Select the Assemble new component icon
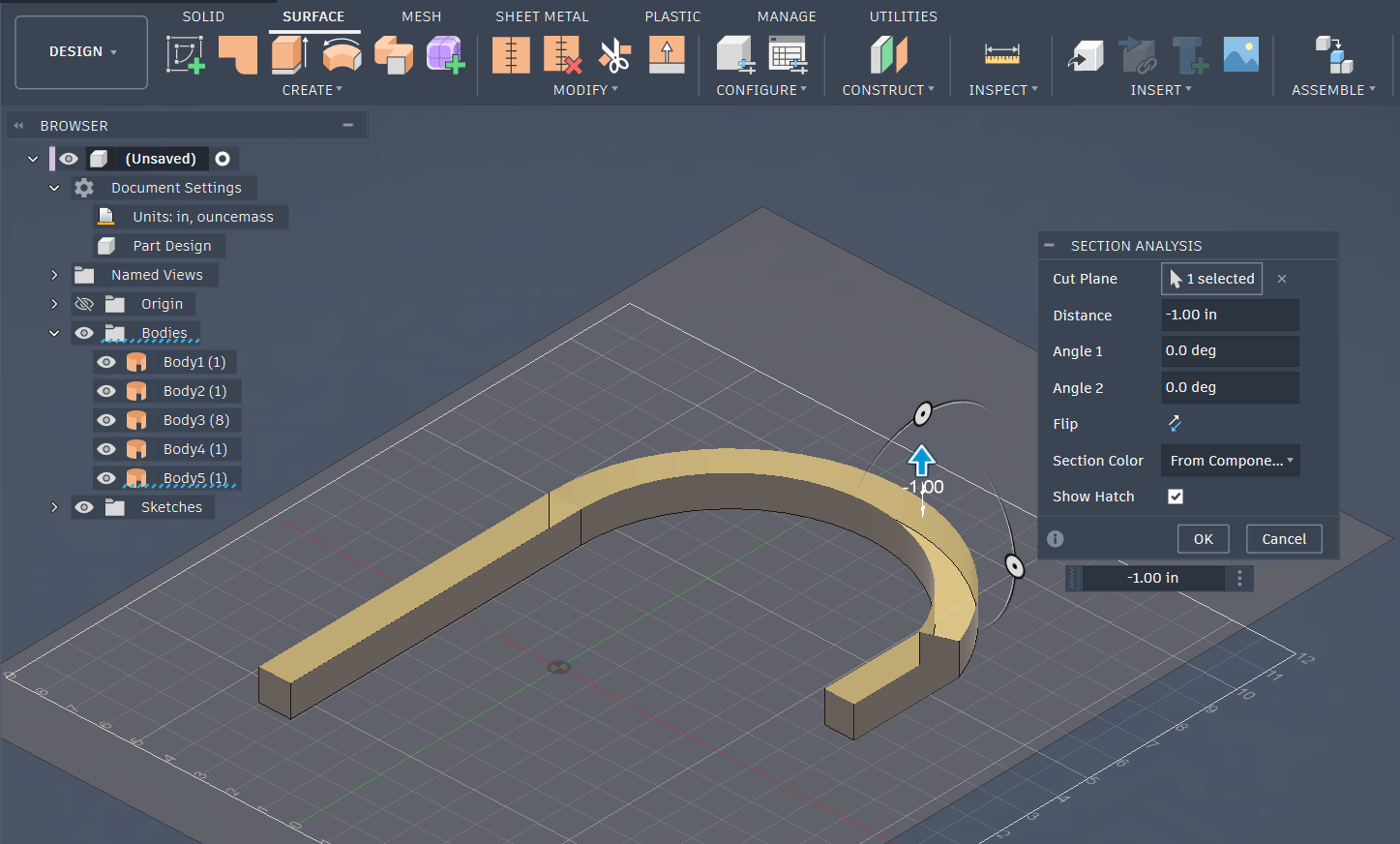 1334,54
